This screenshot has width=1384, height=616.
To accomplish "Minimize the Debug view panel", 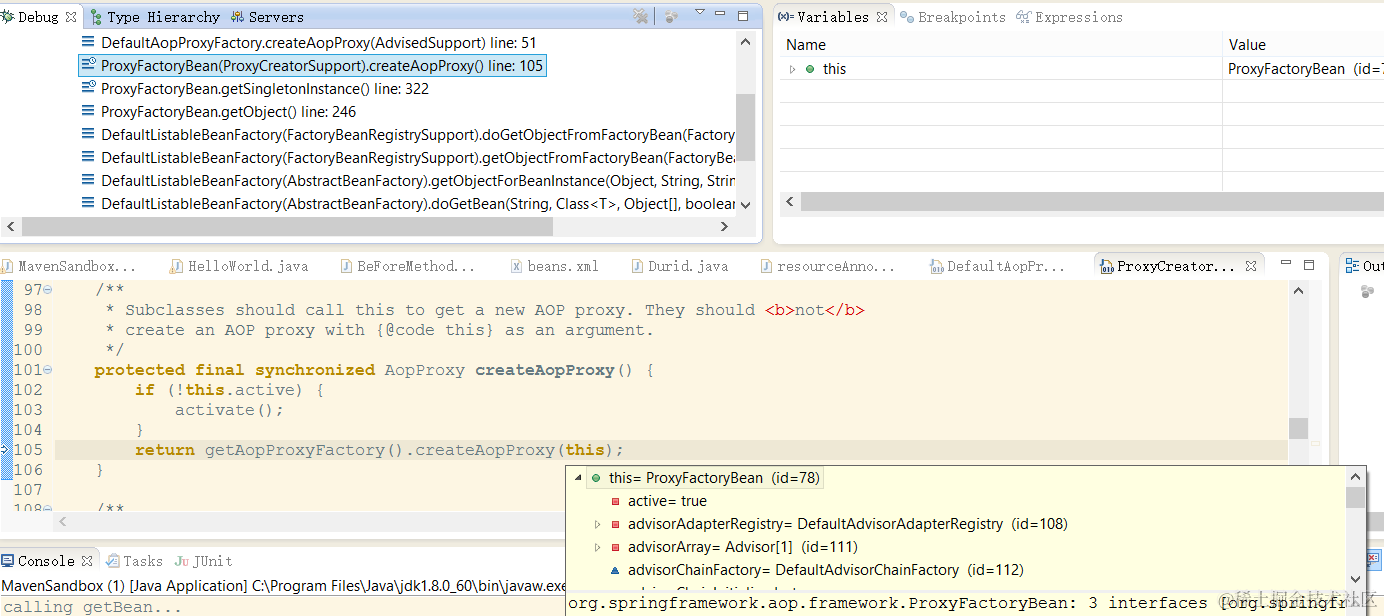I will coord(722,15).
